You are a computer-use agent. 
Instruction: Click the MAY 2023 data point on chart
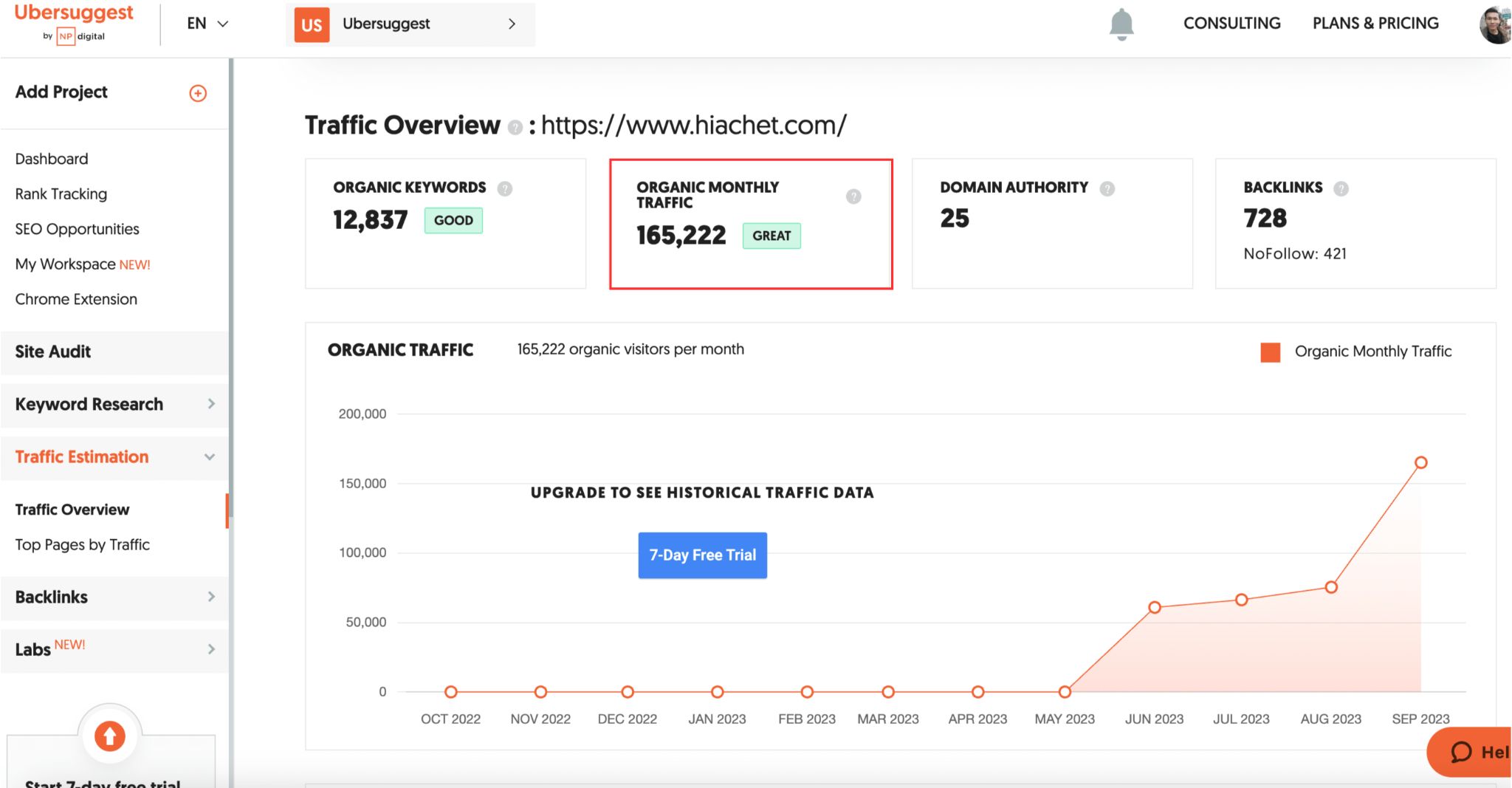pos(1065,692)
